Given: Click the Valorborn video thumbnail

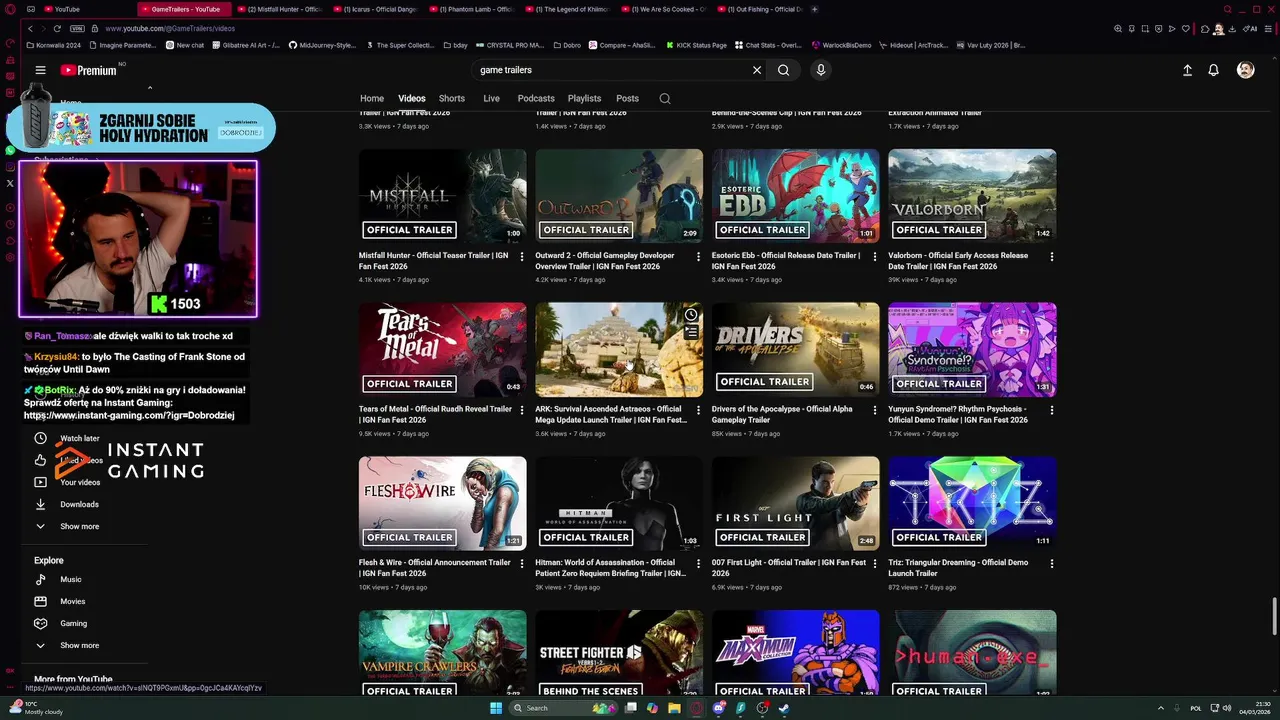Looking at the screenshot, I should (972, 196).
